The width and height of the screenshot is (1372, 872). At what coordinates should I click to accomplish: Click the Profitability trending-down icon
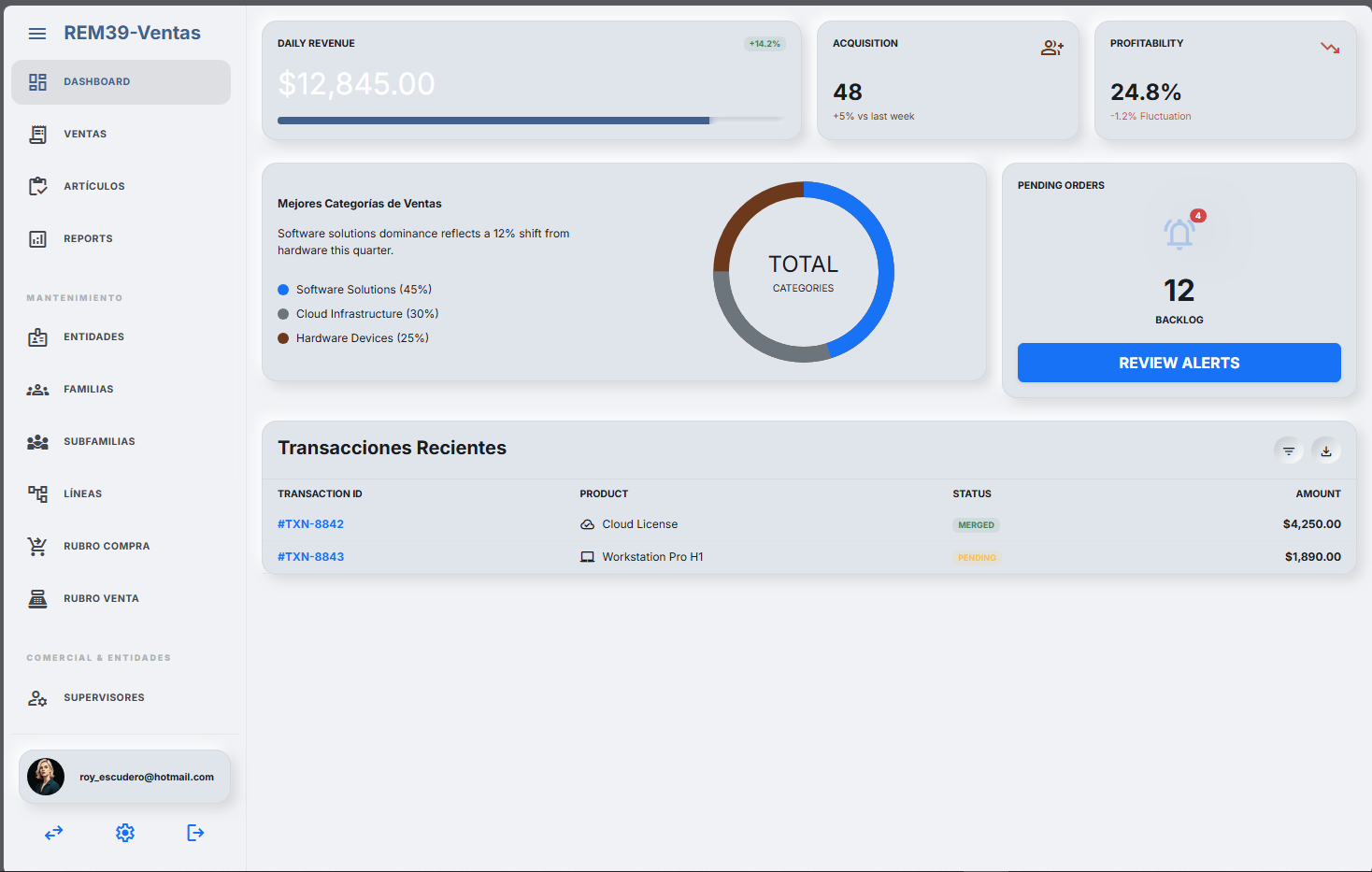coord(1330,48)
